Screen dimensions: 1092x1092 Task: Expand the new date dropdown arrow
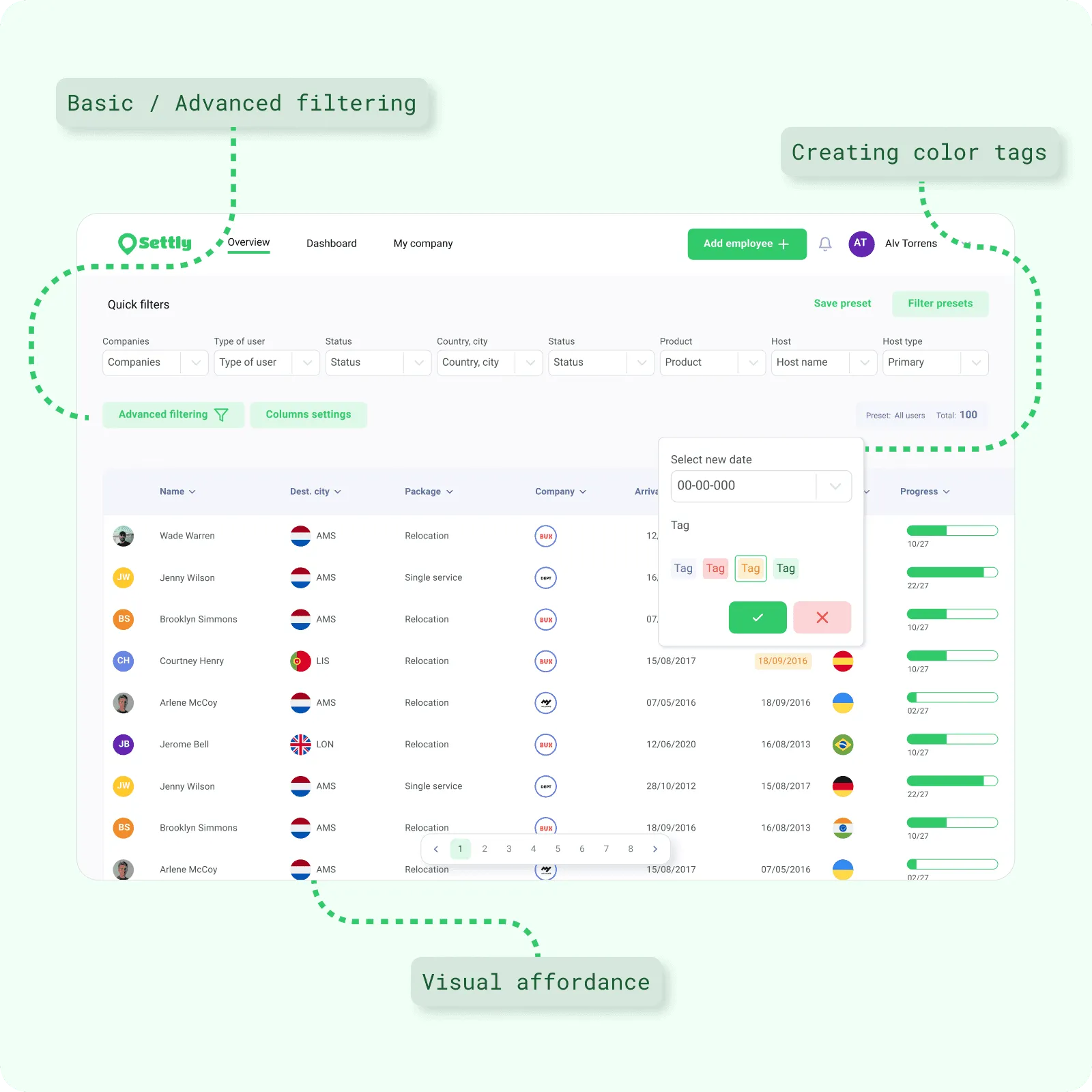[835, 487]
